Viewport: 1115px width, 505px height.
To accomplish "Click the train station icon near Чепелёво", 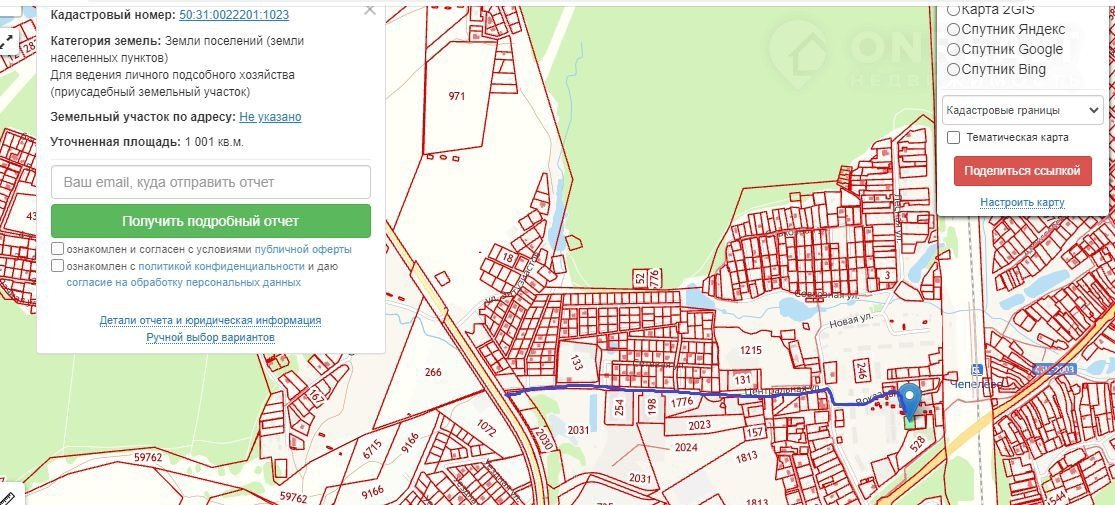I will point(975,369).
